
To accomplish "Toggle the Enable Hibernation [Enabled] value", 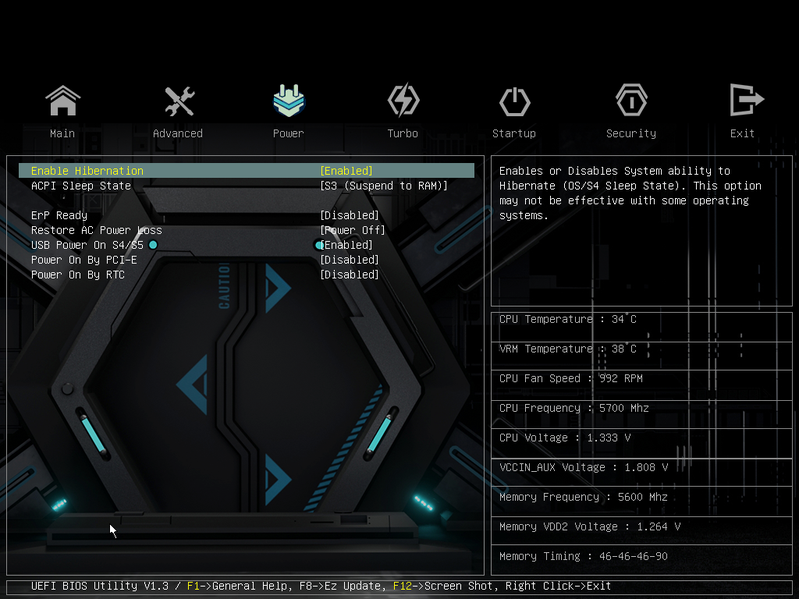I will pyautogui.click(x=347, y=171).
